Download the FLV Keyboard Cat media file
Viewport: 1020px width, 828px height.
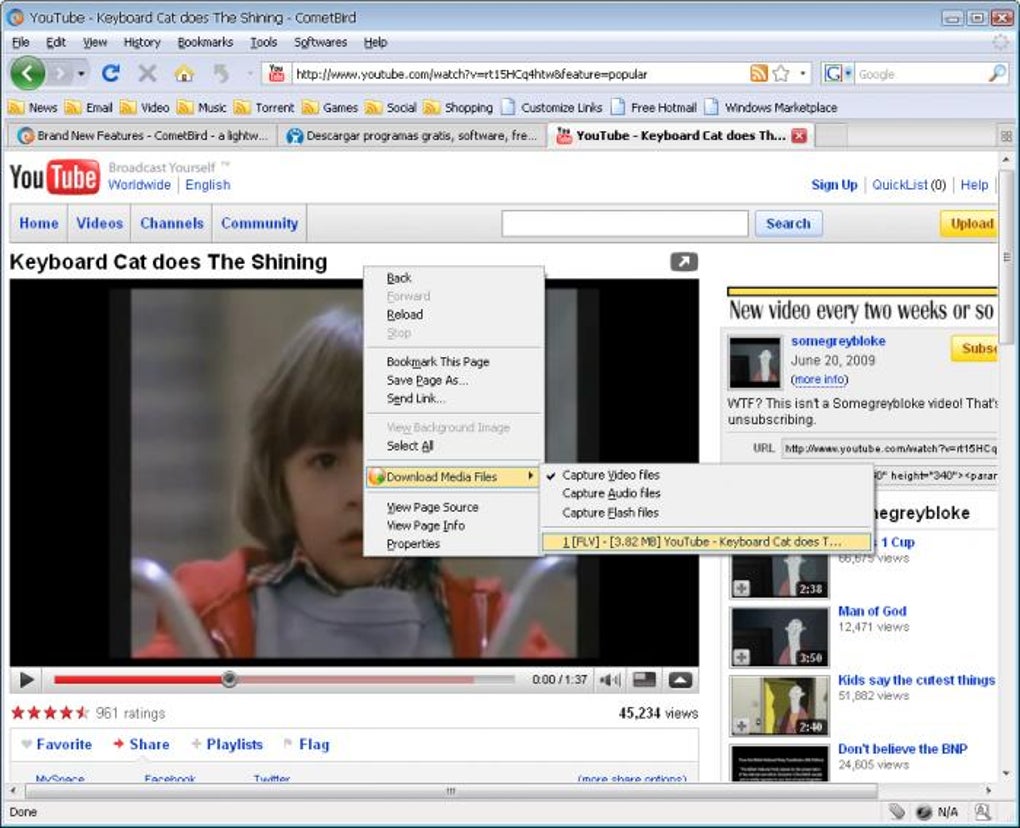[x=706, y=541]
